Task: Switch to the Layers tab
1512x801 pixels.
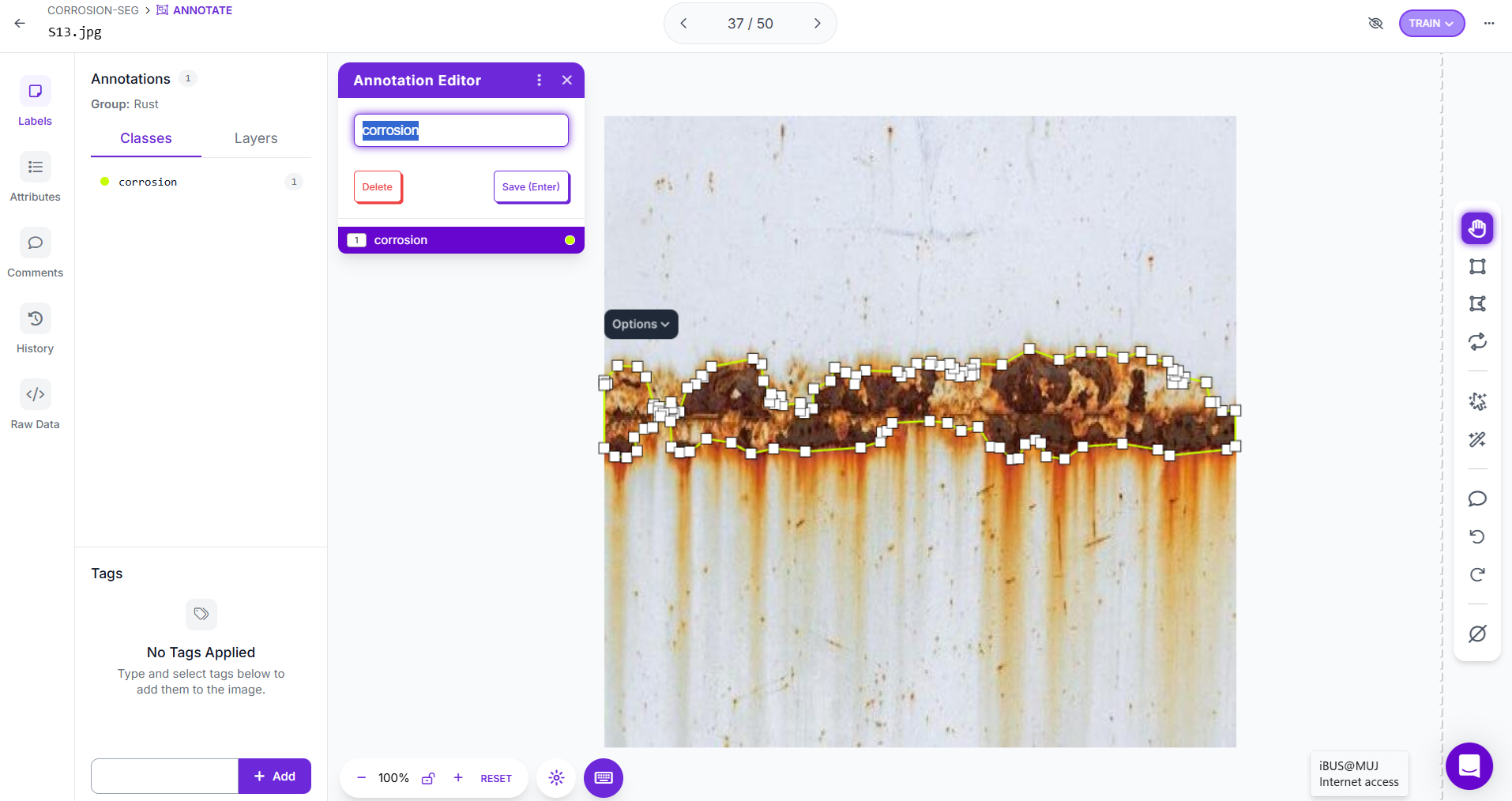Action: 256,138
